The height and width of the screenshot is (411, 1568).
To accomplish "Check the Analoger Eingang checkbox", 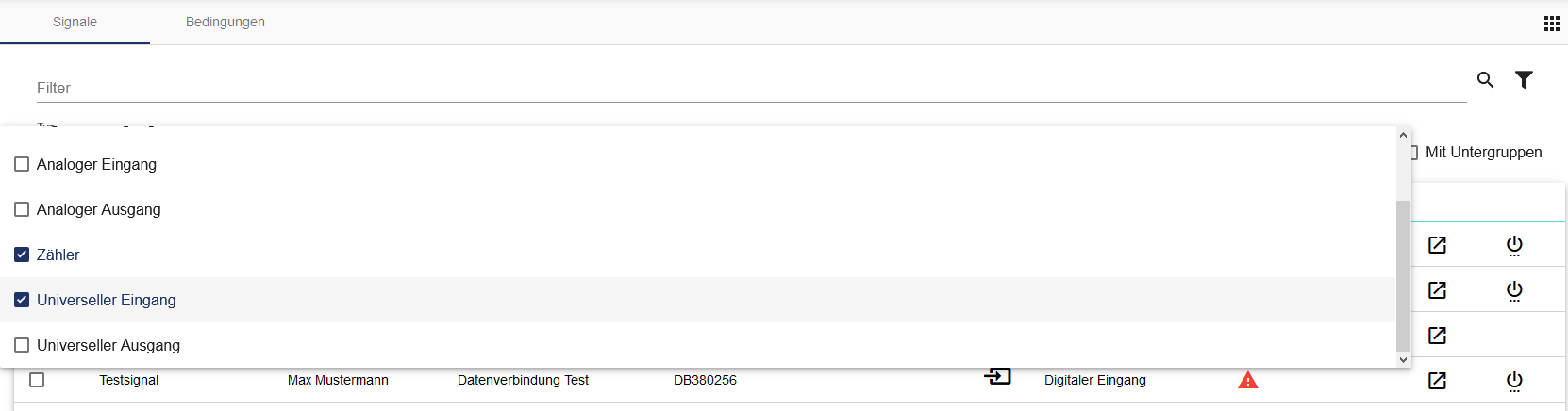I will [22, 164].
